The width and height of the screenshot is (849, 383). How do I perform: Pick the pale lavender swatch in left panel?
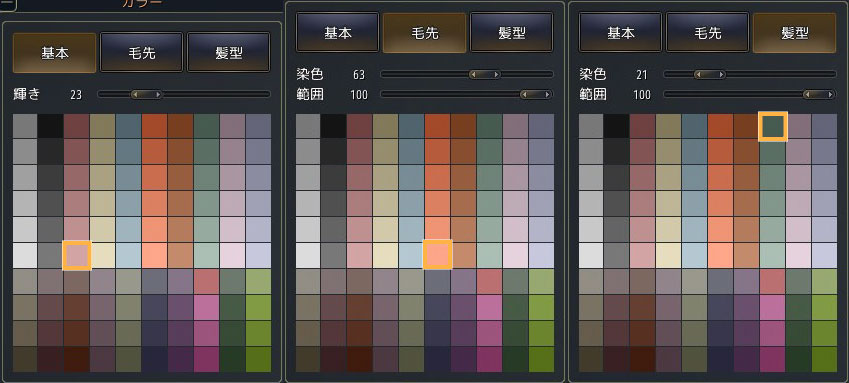[258, 255]
